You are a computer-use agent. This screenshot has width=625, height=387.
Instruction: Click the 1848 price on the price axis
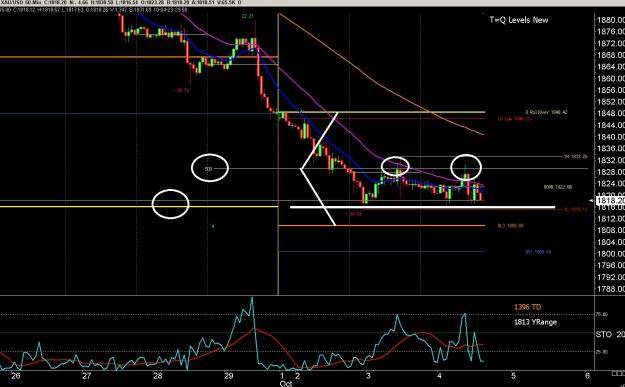pos(611,114)
